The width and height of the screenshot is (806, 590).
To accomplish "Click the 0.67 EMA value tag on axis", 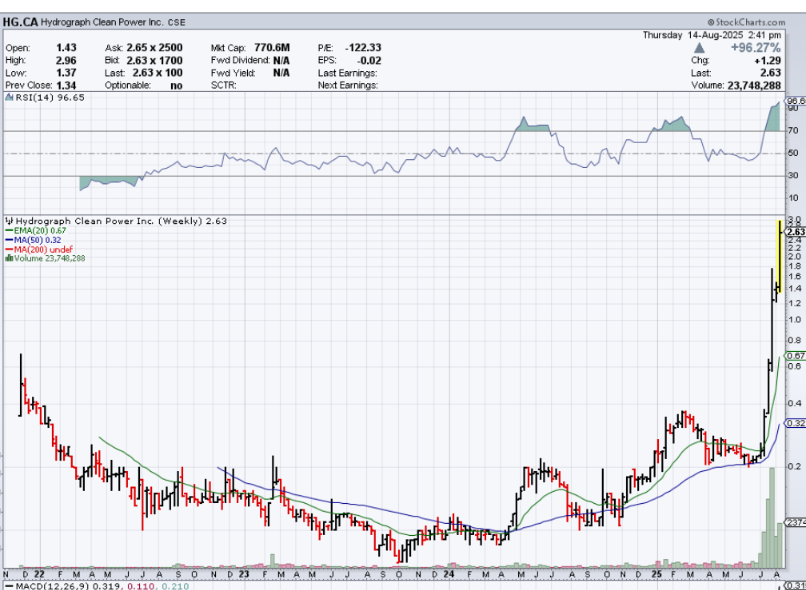I will (795, 356).
